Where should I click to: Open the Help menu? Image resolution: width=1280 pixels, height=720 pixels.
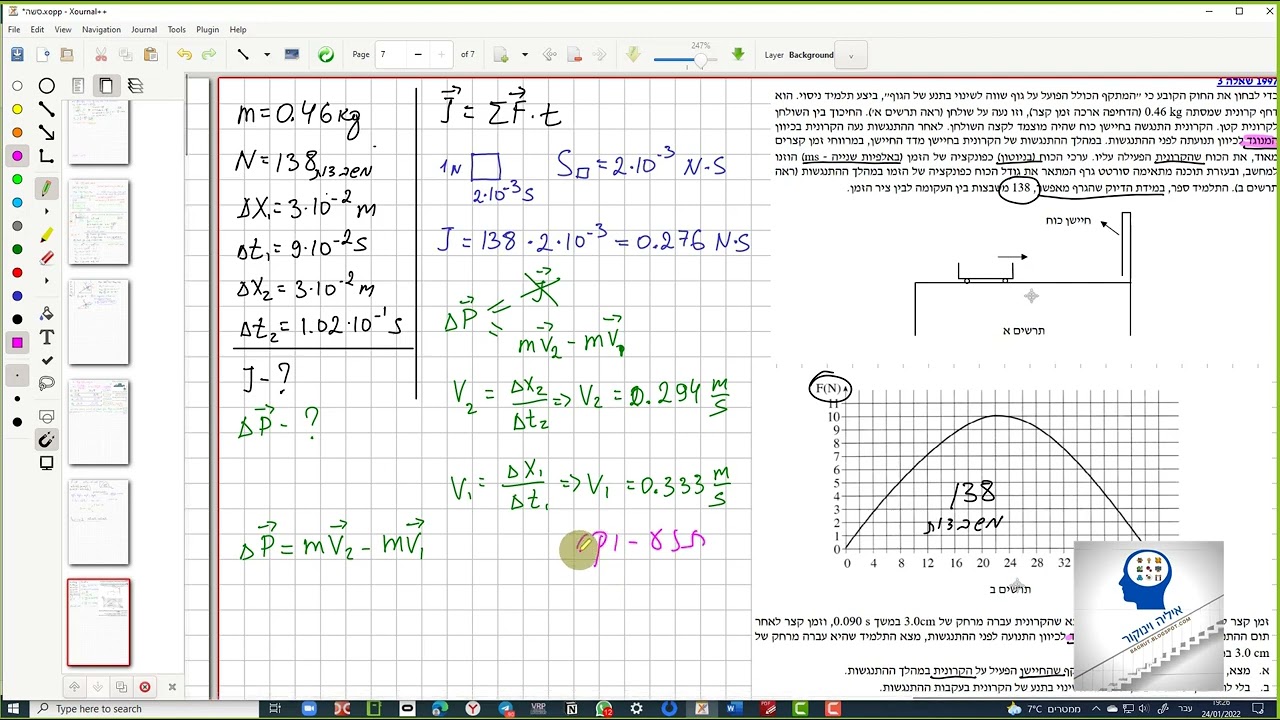(x=238, y=30)
